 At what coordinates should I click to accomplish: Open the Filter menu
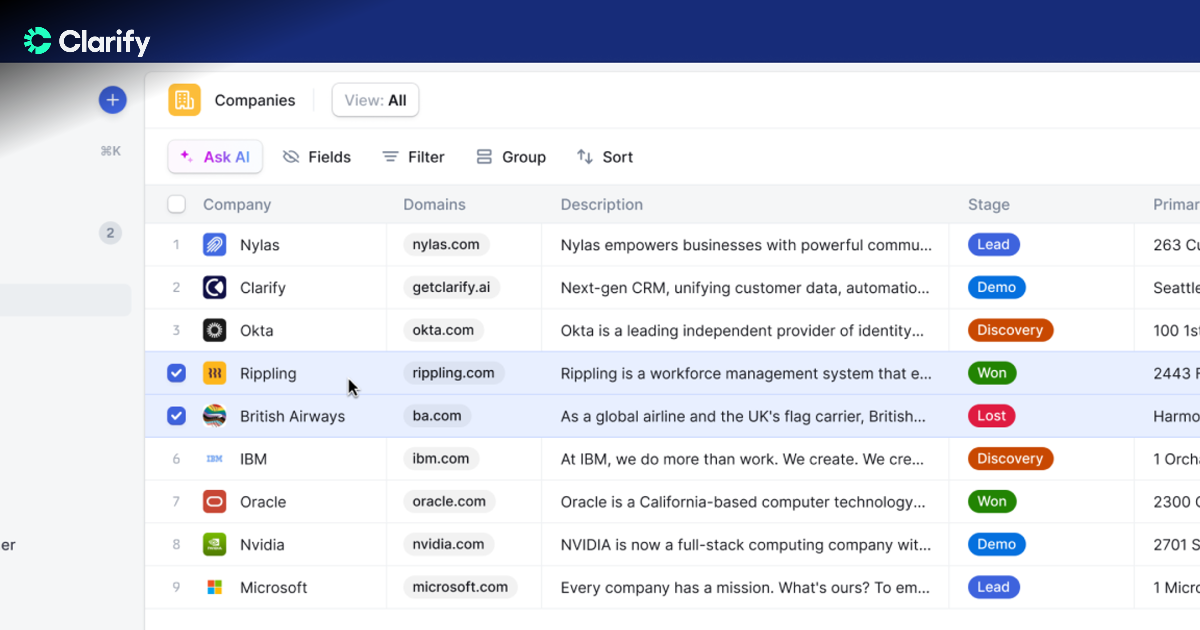(413, 157)
